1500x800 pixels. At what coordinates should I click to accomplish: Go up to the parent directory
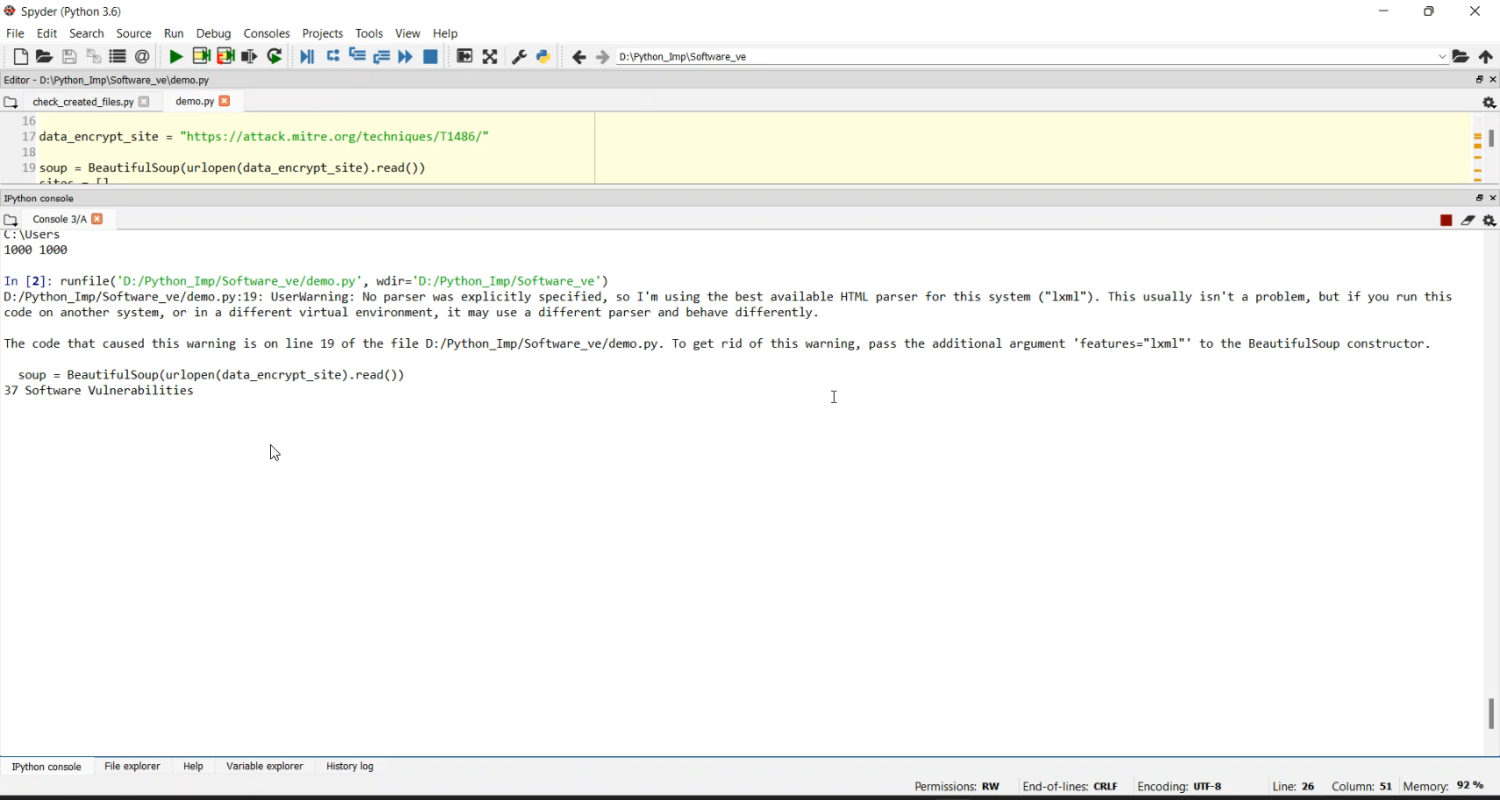click(x=1486, y=57)
